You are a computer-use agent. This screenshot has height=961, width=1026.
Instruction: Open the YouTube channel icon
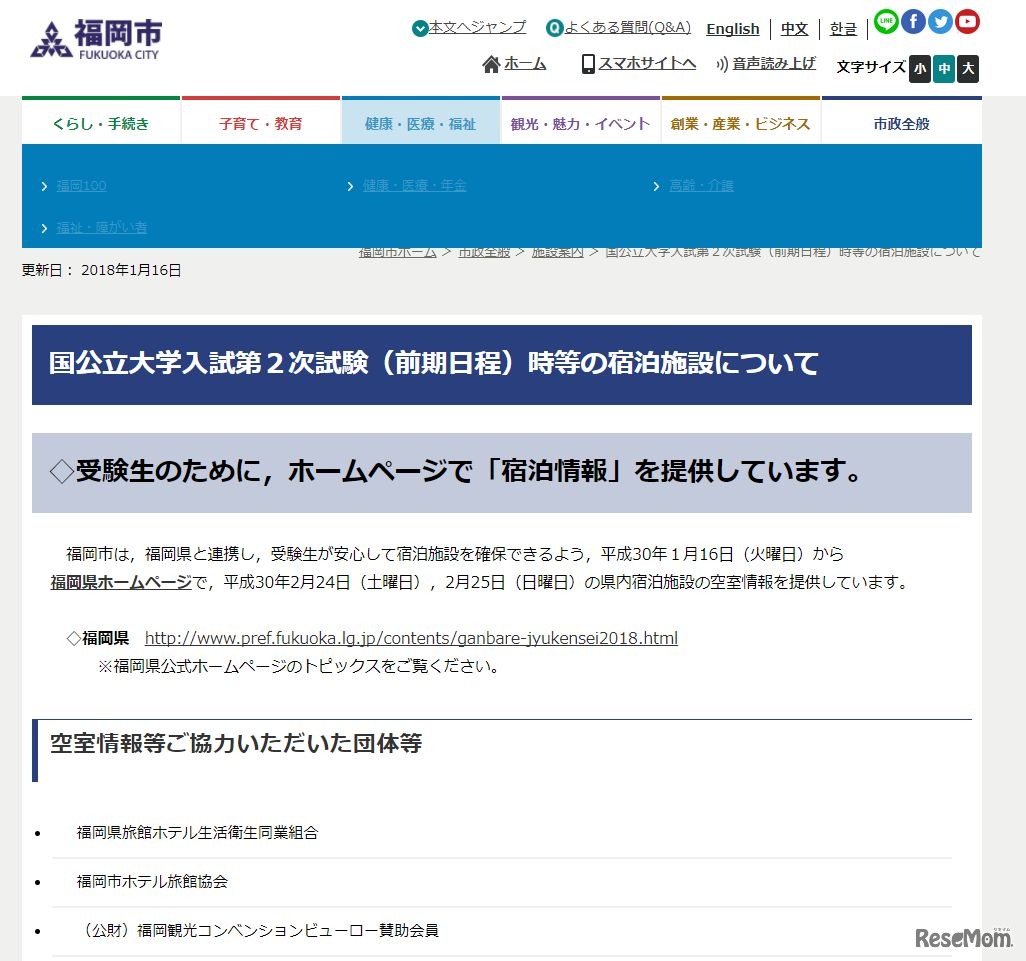coord(967,21)
